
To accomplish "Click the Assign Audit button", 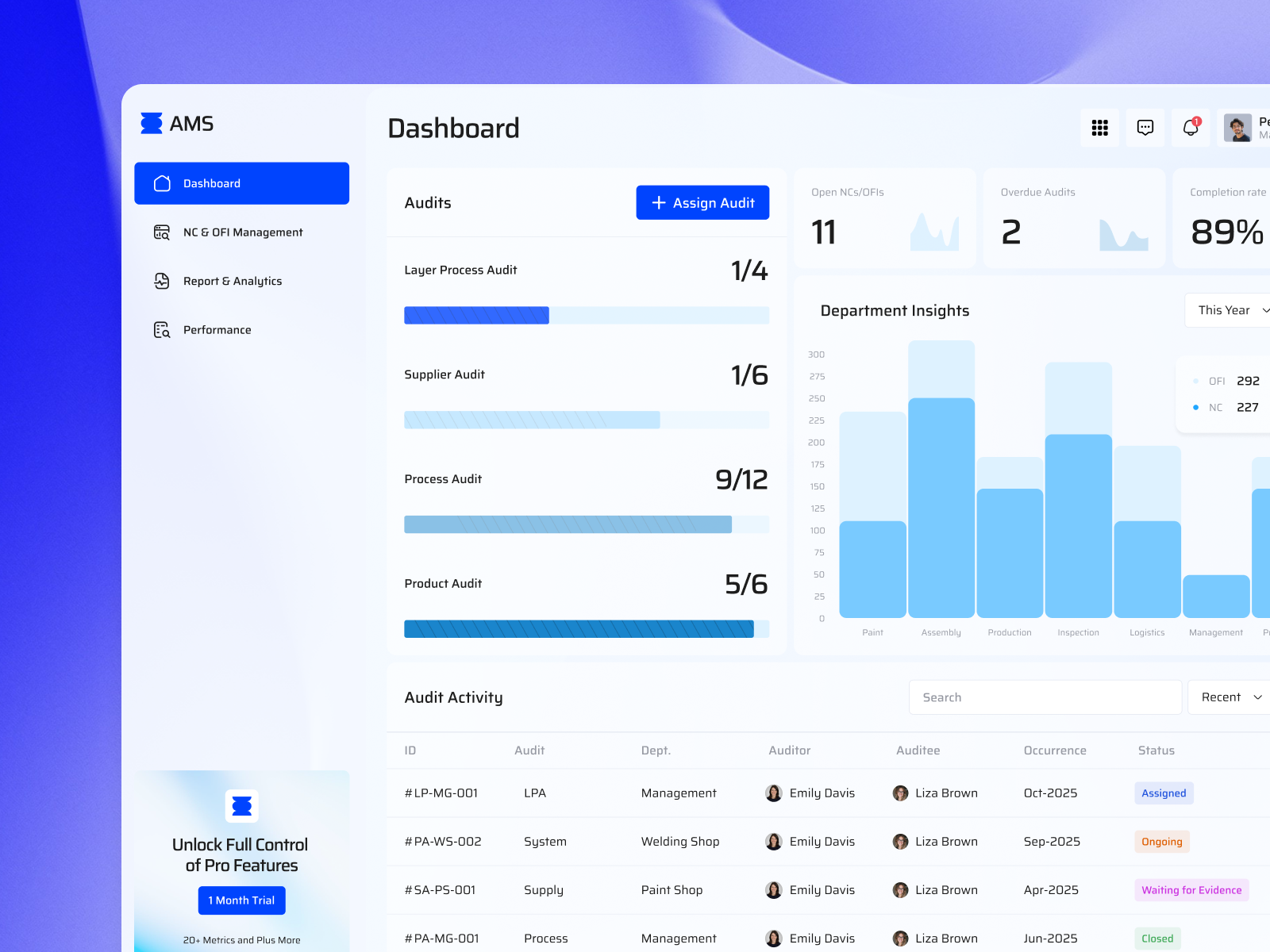I will [702, 203].
